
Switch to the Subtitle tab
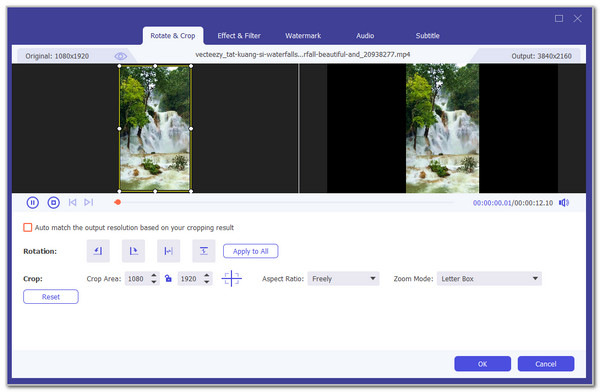427,36
